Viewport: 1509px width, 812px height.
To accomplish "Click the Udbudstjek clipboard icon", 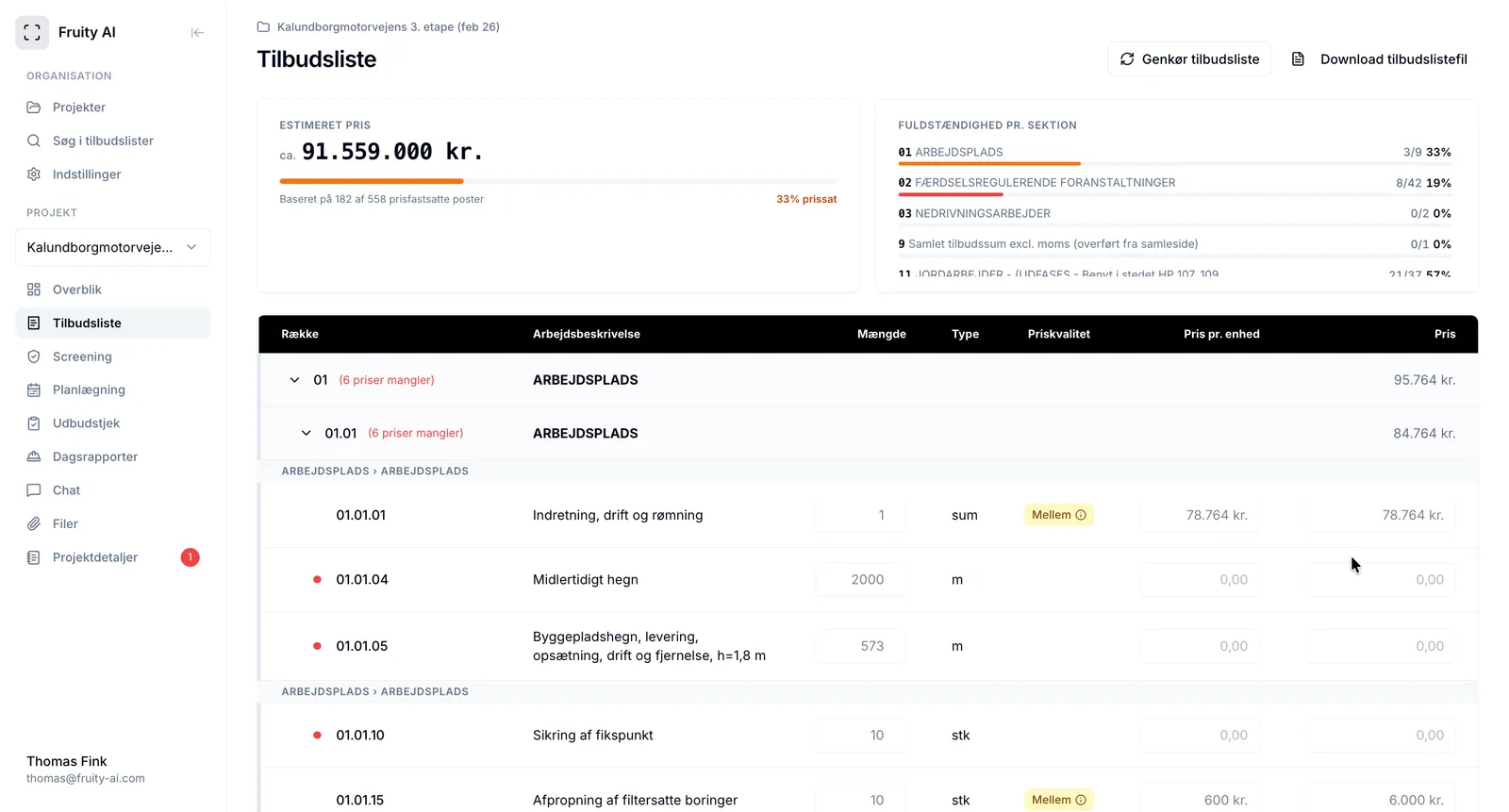I will click(x=34, y=423).
